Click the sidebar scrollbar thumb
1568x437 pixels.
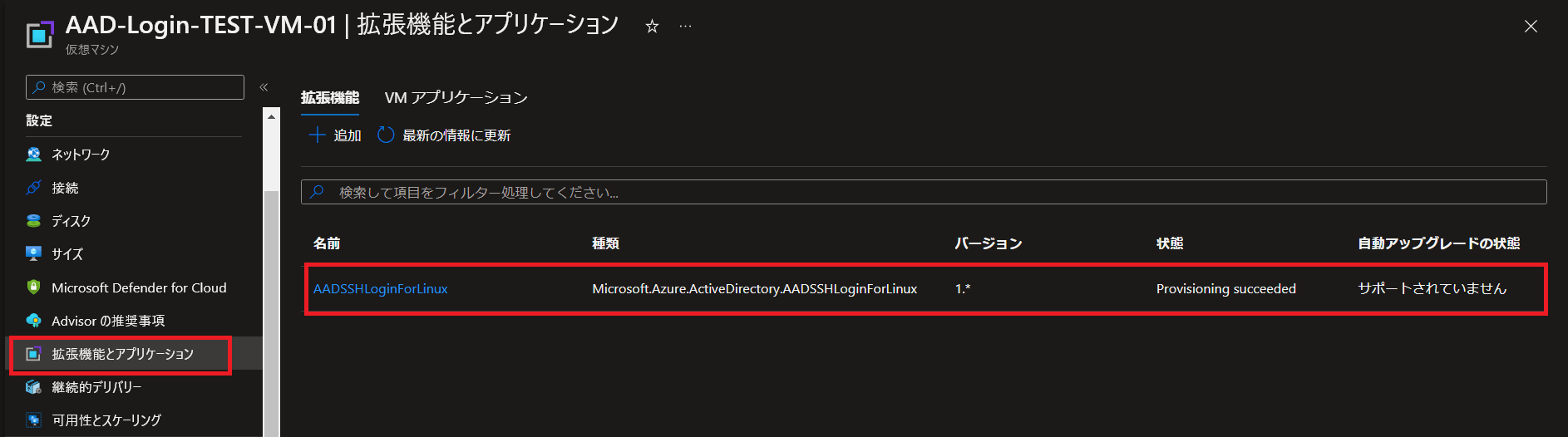coord(271,313)
